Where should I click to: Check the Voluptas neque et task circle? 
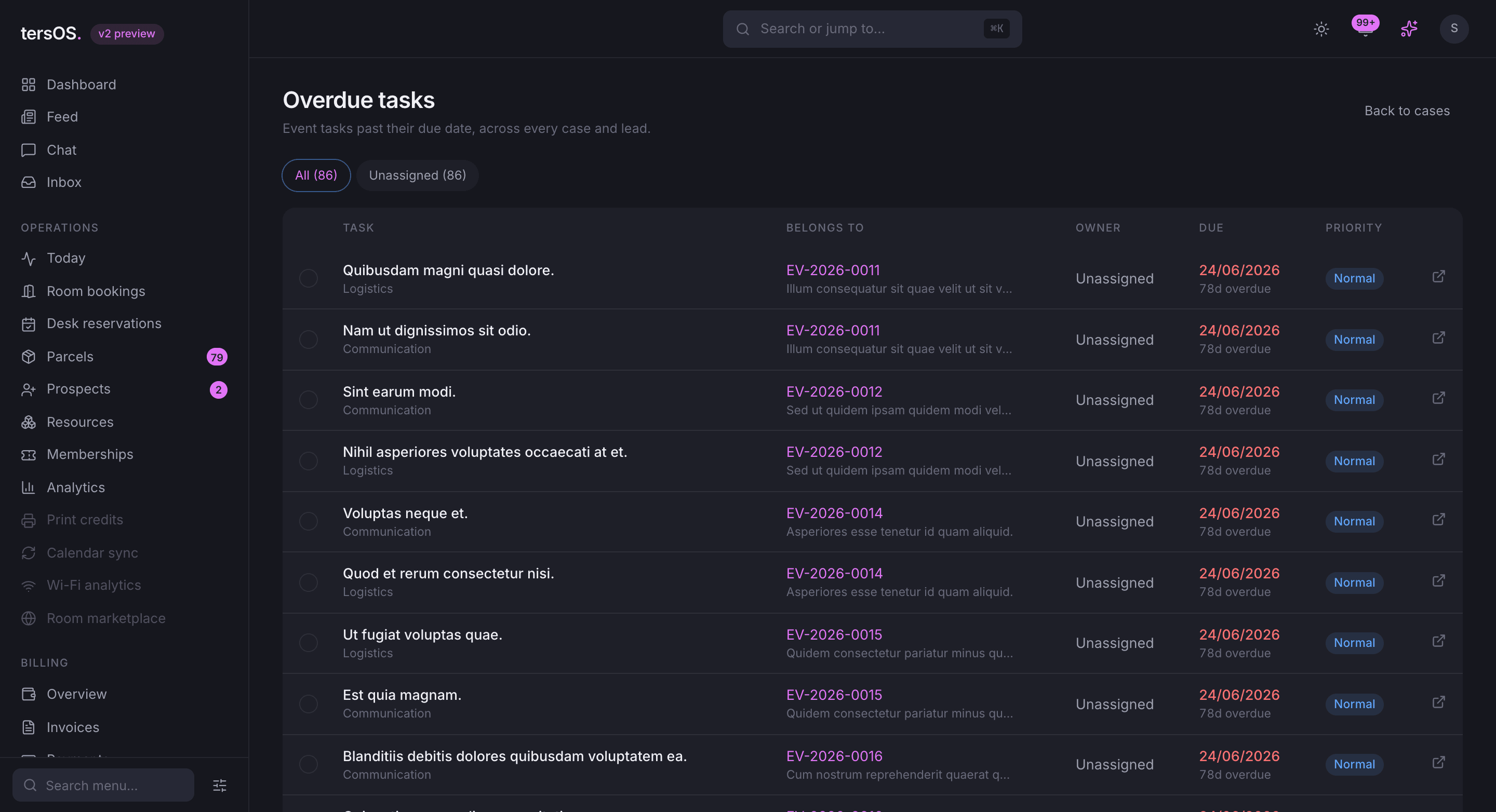click(x=309, y=521)
